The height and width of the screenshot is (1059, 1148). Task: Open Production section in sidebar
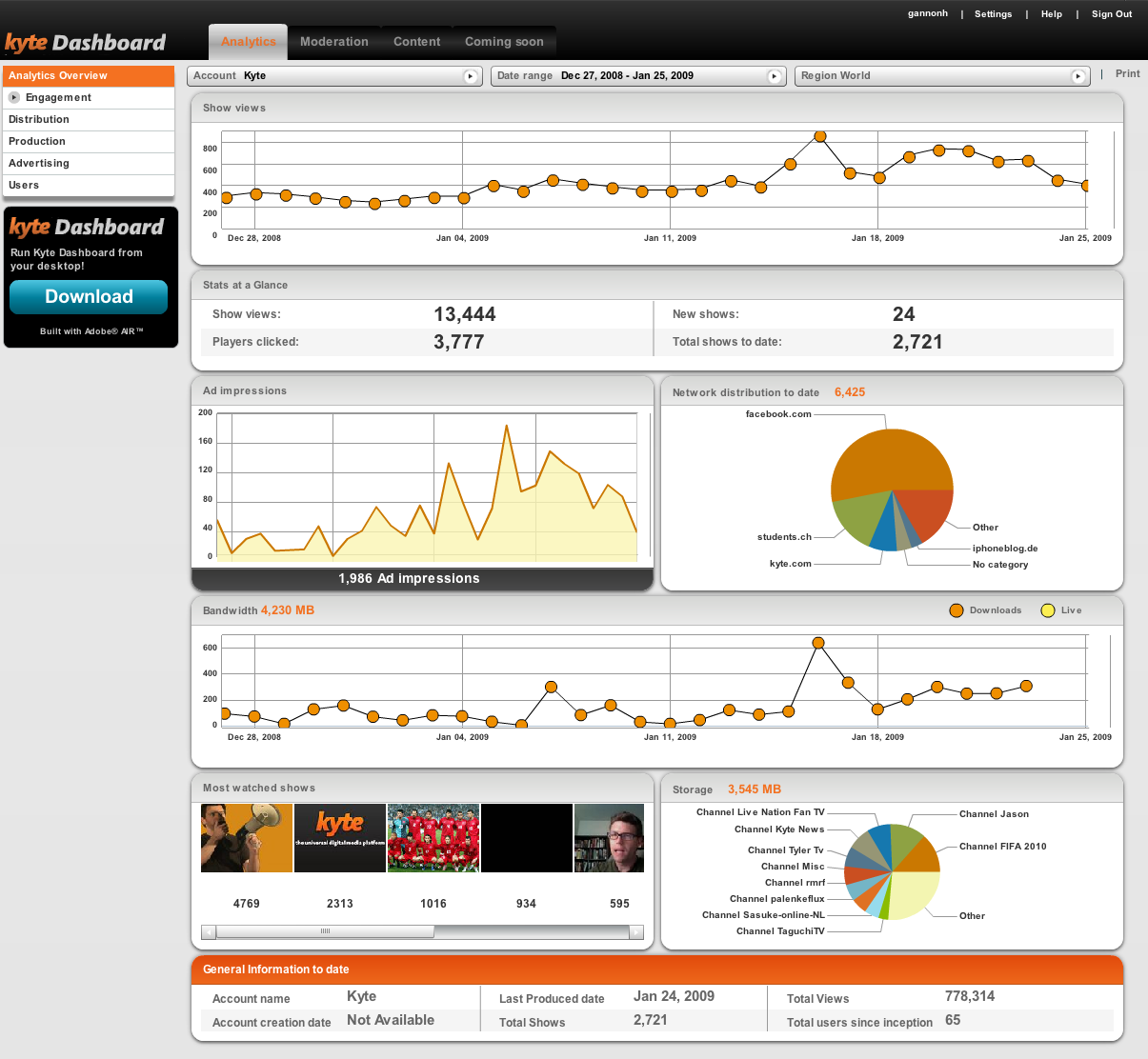(89, 141)
